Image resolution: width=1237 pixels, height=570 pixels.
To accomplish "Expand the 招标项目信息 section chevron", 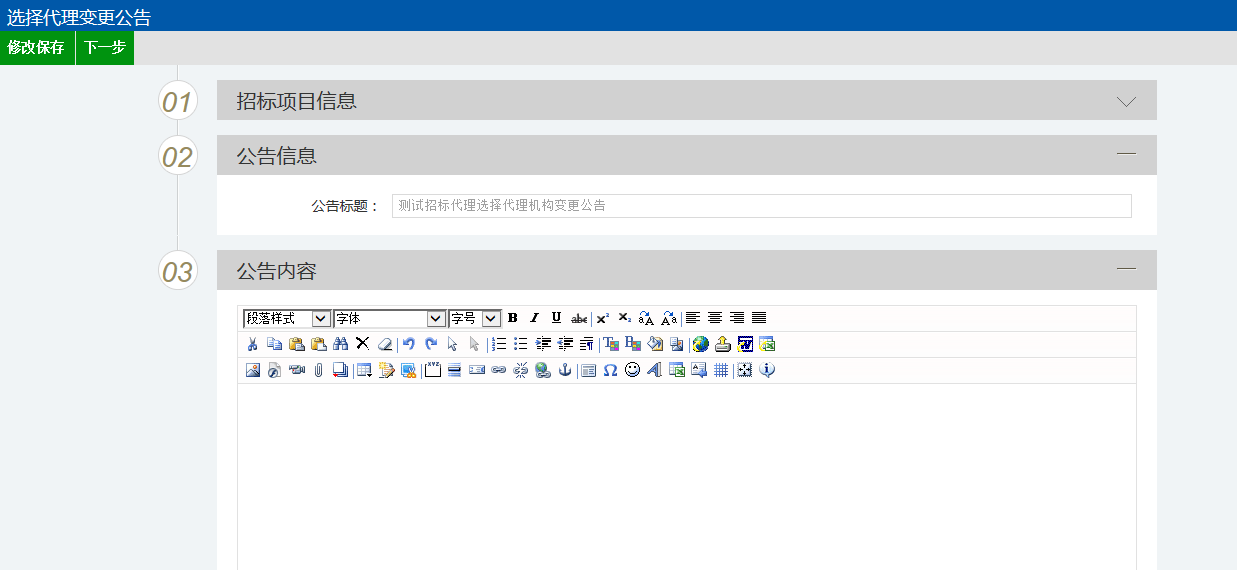I will (1127, 101).
